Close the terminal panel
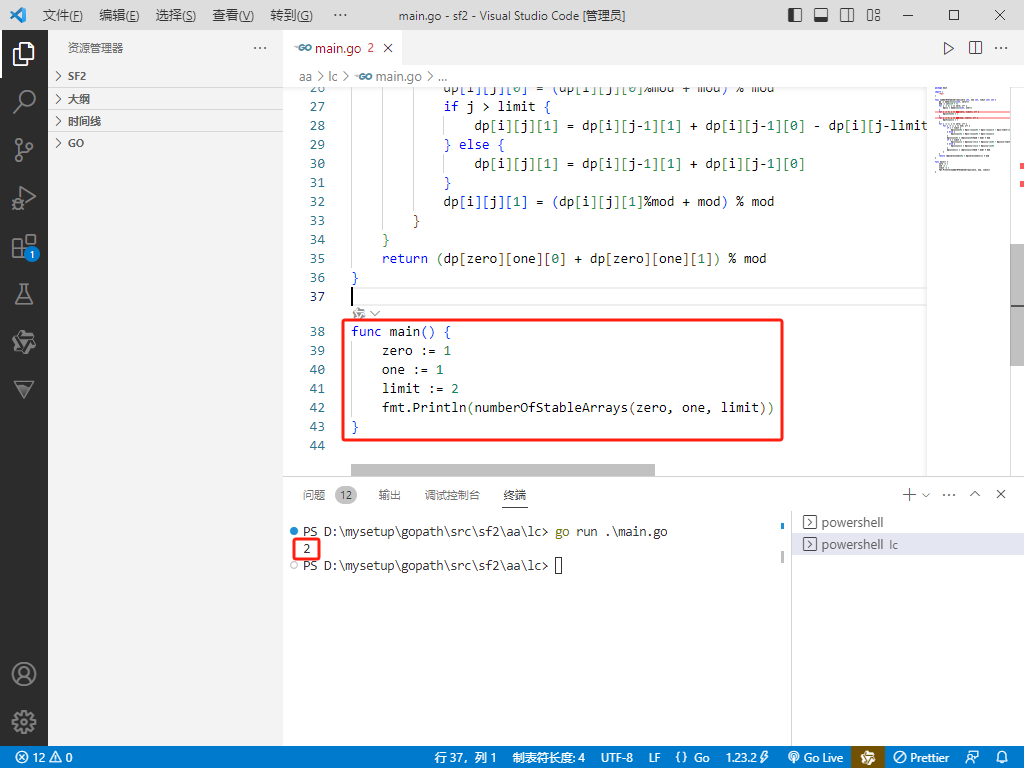The height and width of the screenshot is (768, 1024). [1000, 494]
